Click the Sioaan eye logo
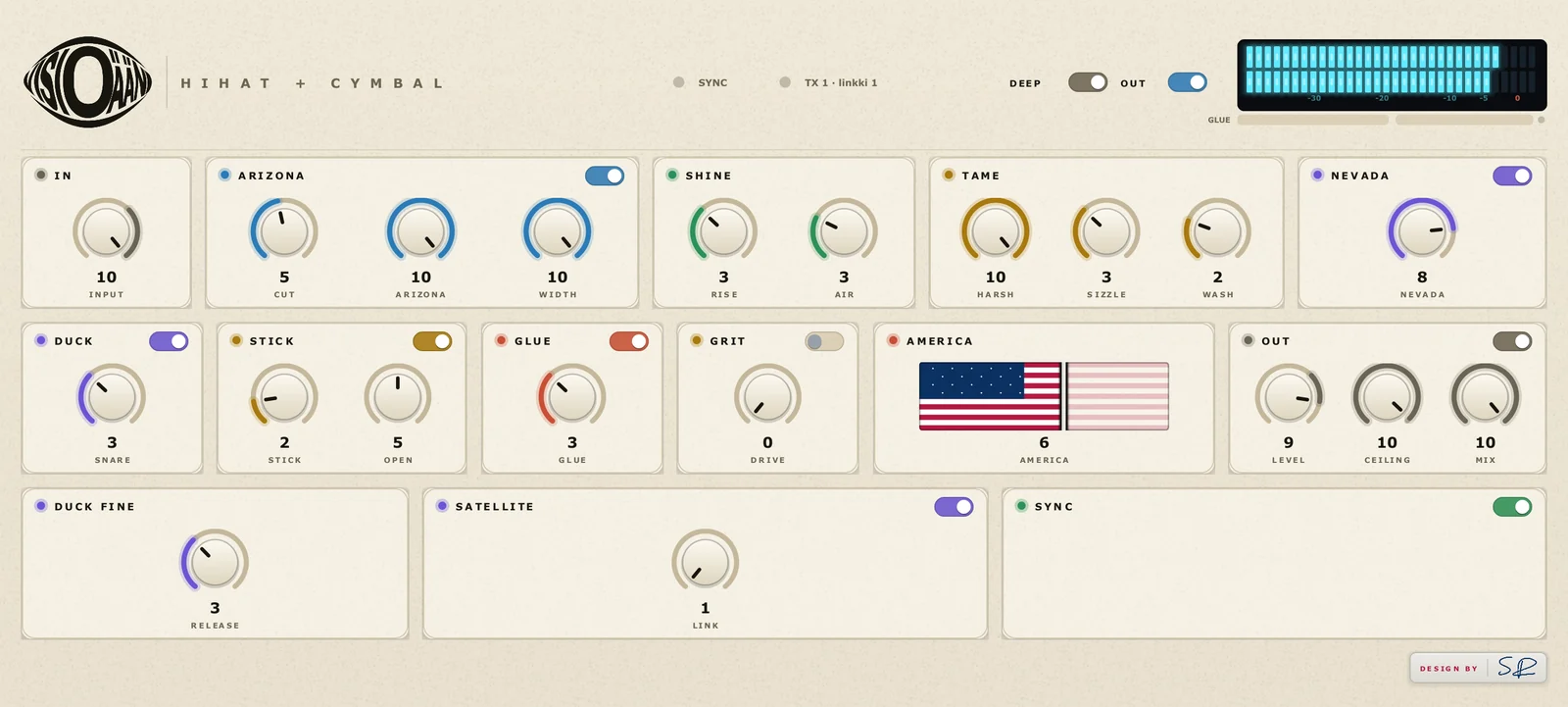The height and width of the screenshot is (707, 1568). point(88,82)
